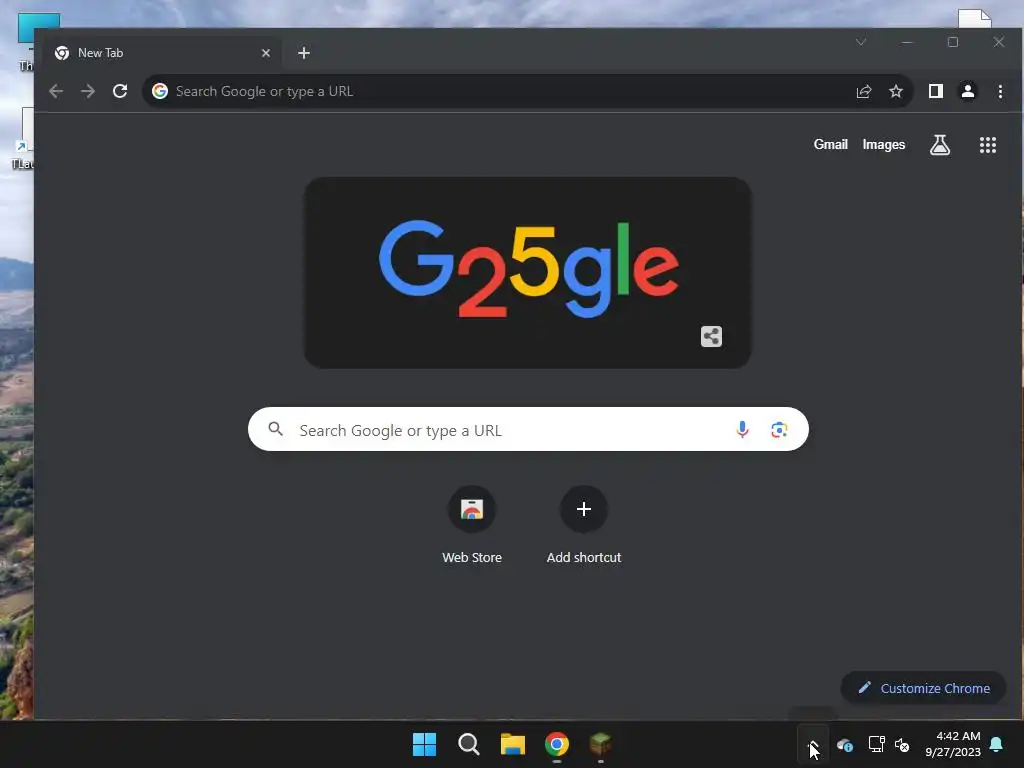Open Windows taskbar search
Viewport: 1024px width, 768px height.
click(x=468, y=744)
